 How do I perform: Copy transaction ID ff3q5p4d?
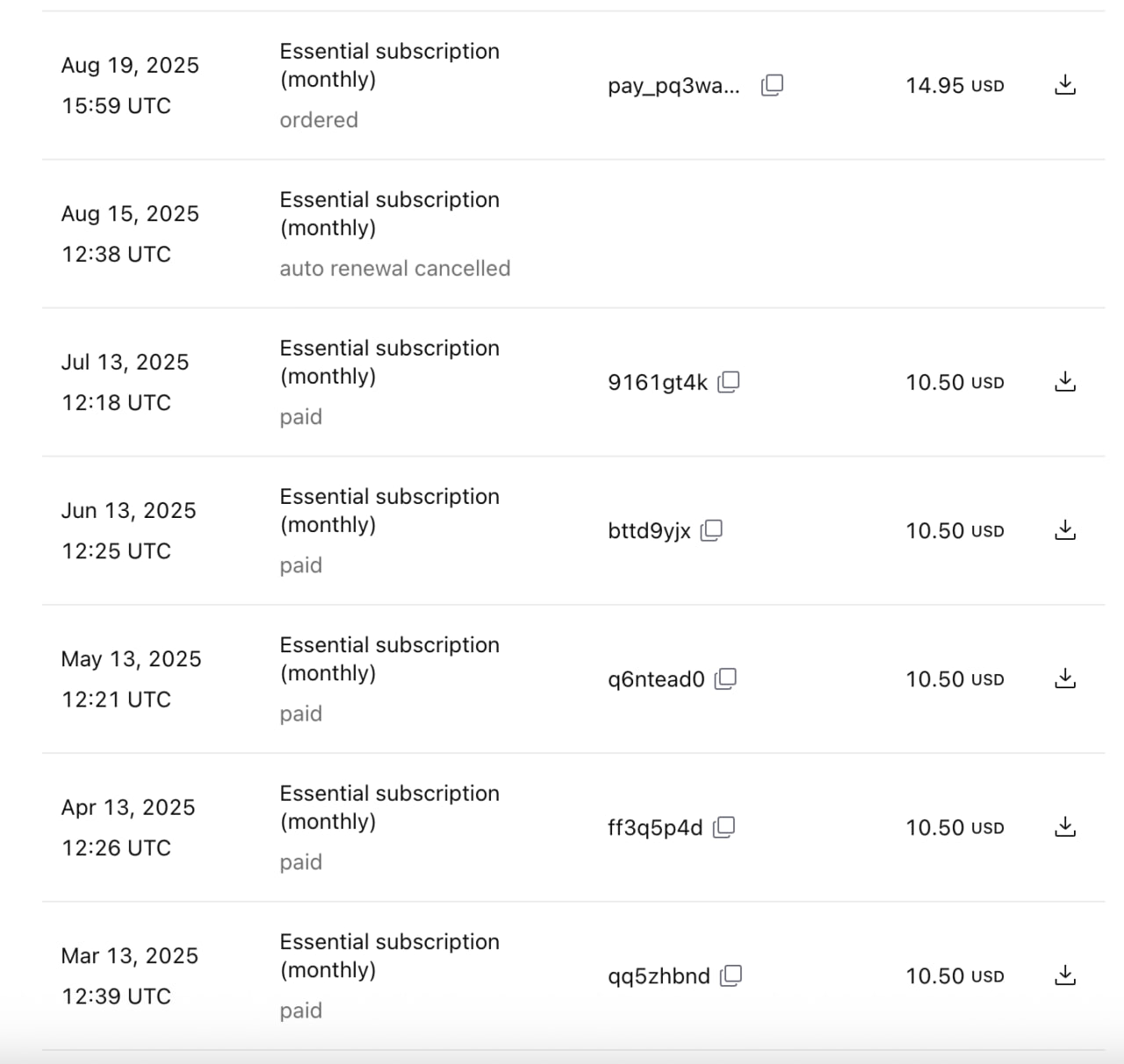(x=724, y=827)
